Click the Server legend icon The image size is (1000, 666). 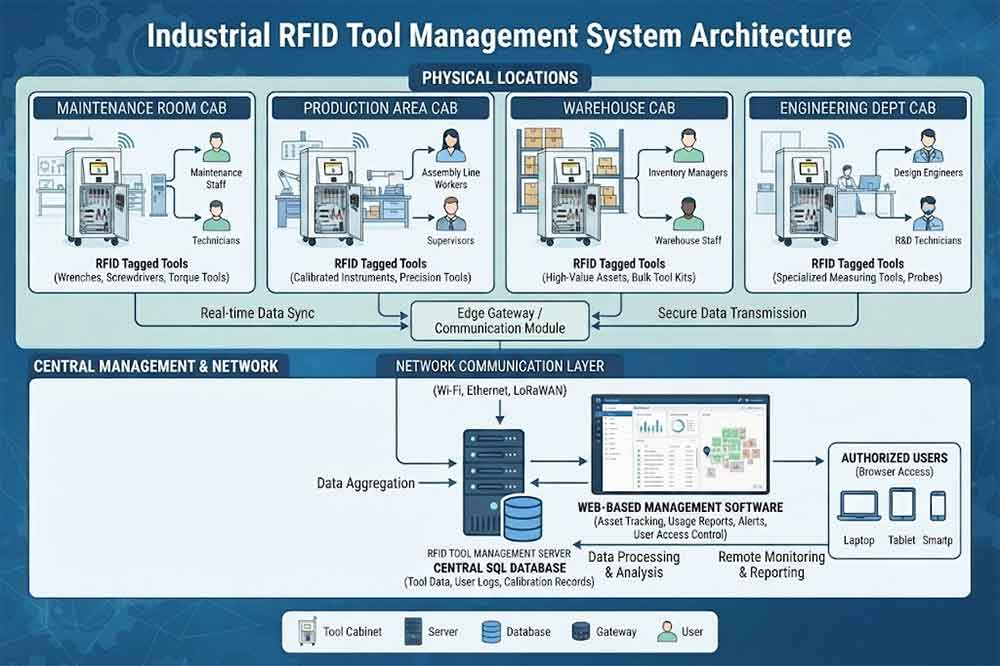pos(413,632)
